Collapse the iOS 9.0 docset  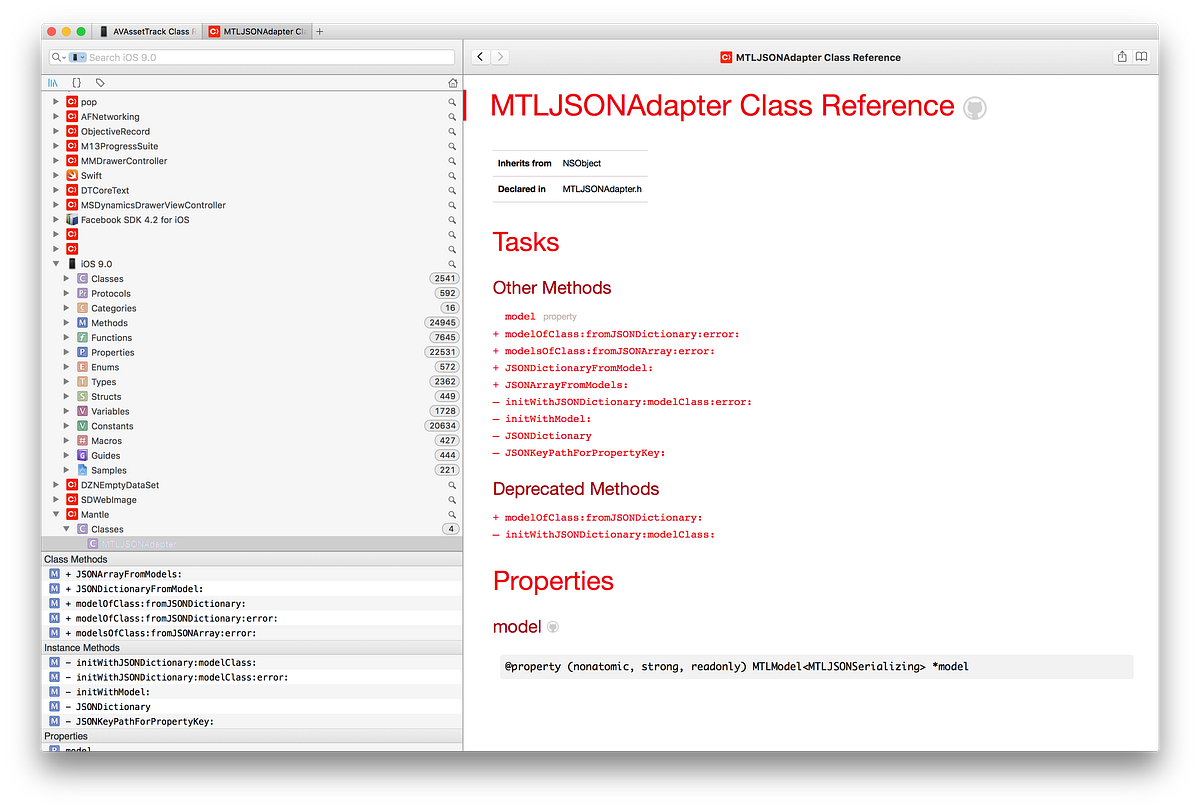click(x=56, y=264)
